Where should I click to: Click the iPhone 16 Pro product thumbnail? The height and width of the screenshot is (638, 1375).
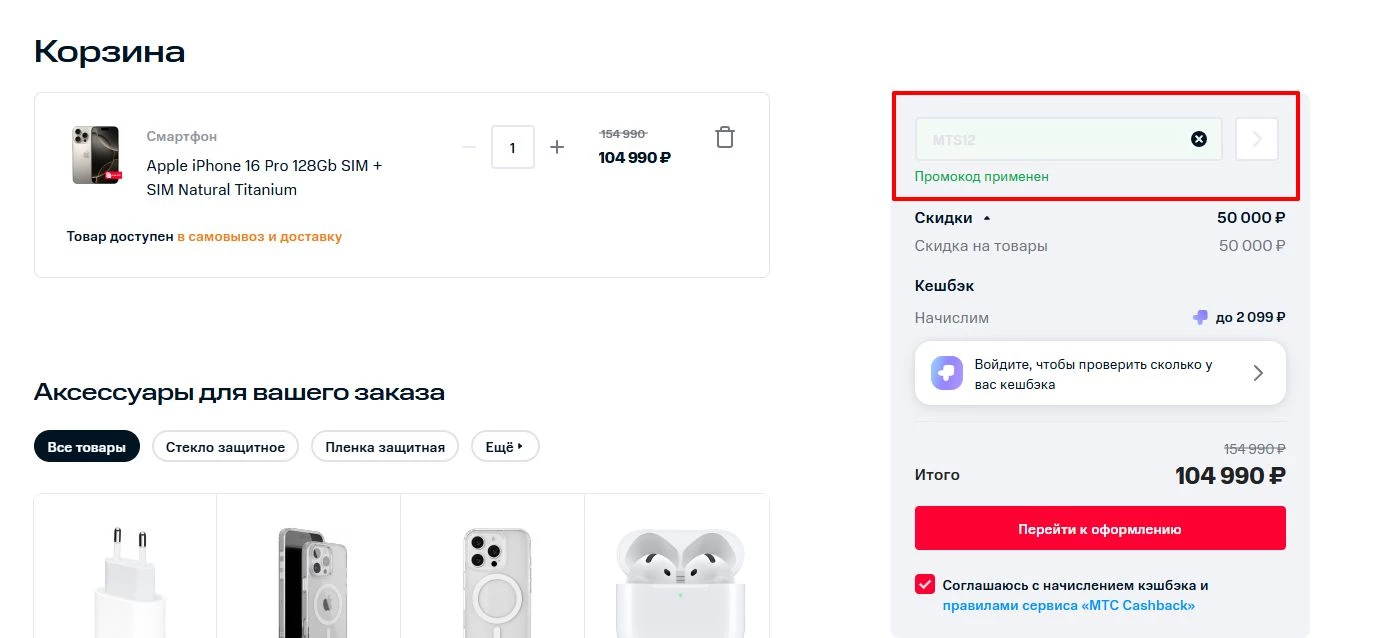point(96,155)
